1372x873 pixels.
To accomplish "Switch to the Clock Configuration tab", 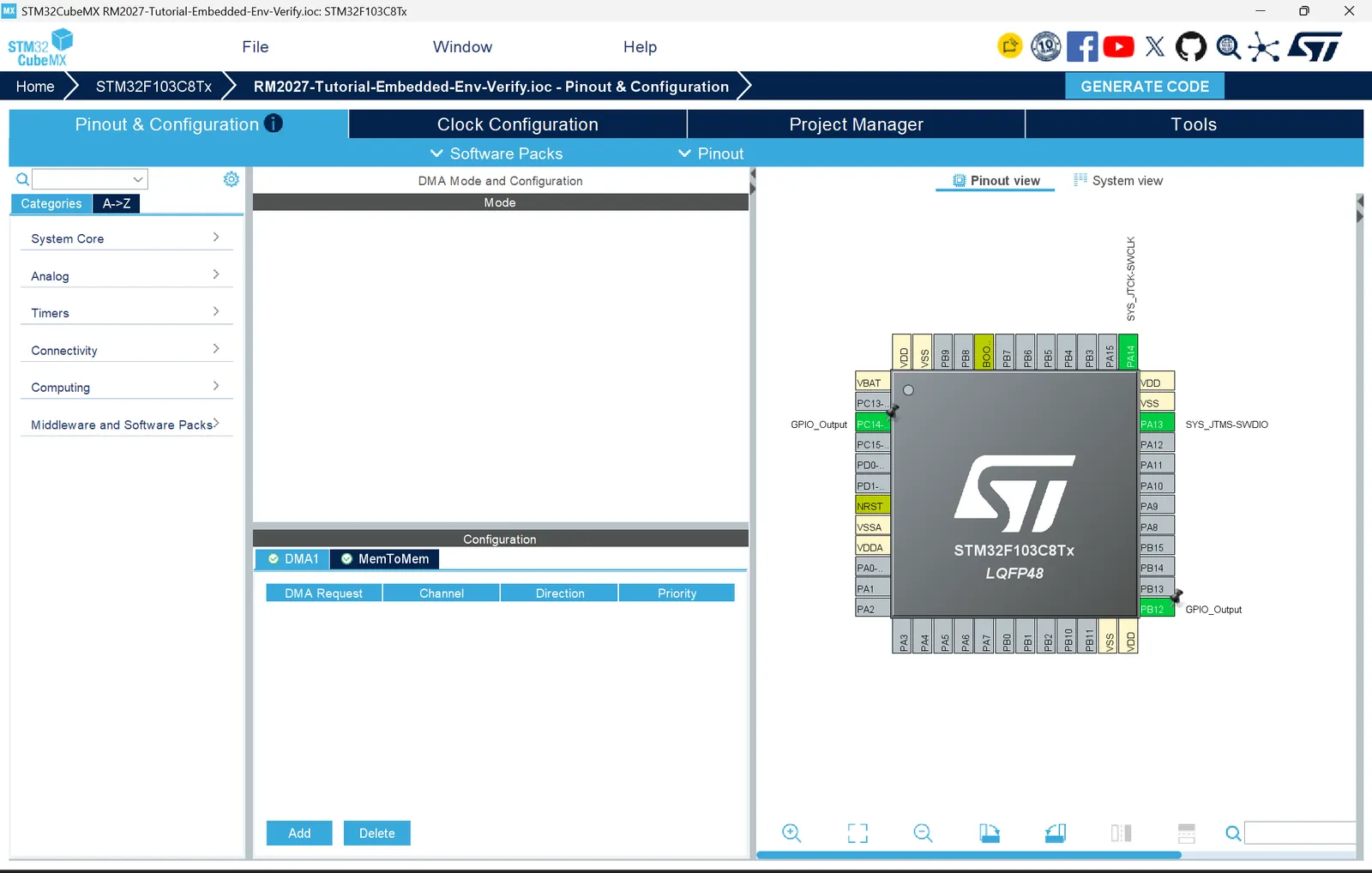I will point(518,123).
